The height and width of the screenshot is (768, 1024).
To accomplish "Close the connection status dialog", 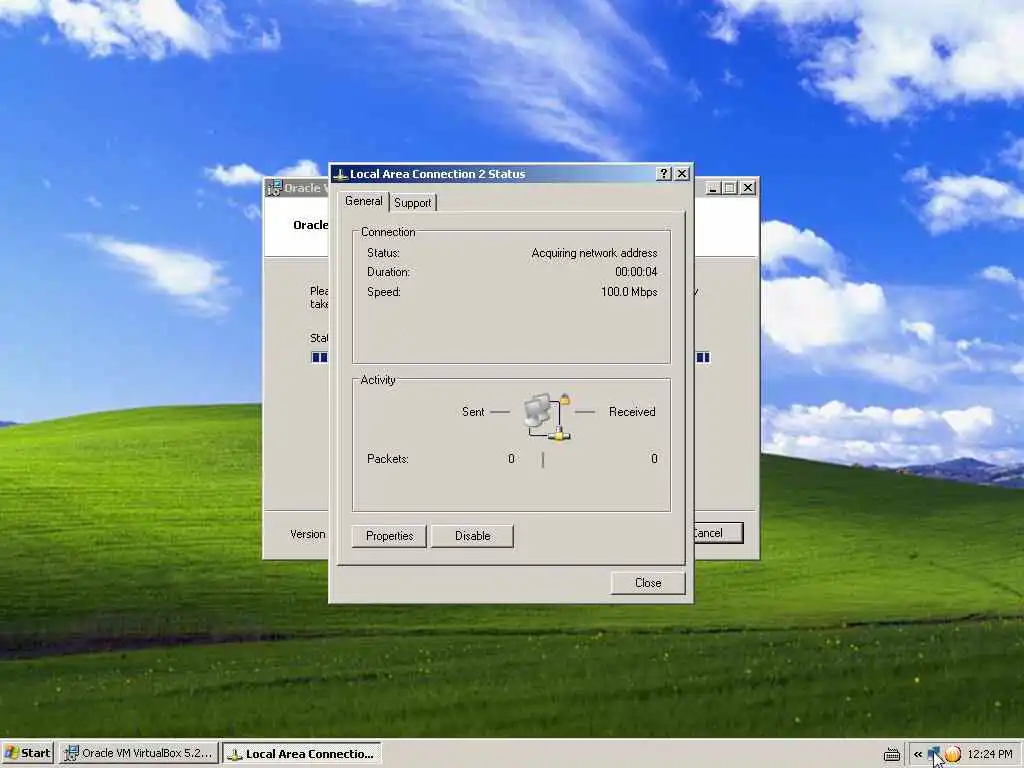I will tap(648, 583).
